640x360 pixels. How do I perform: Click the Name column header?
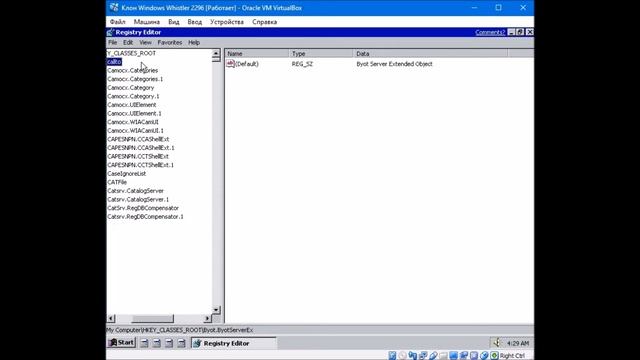[x=257, y=53]
